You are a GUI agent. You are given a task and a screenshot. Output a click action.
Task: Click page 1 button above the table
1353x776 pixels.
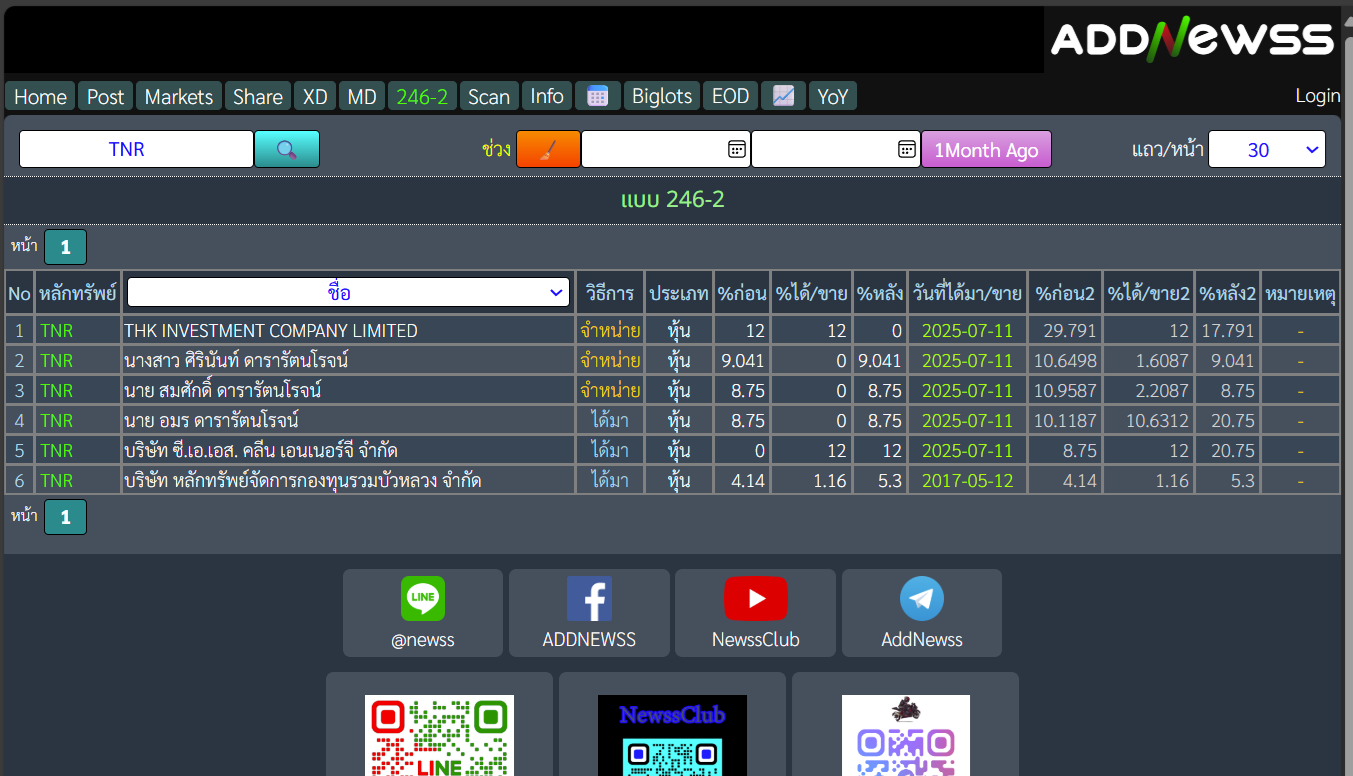[65, 247]
